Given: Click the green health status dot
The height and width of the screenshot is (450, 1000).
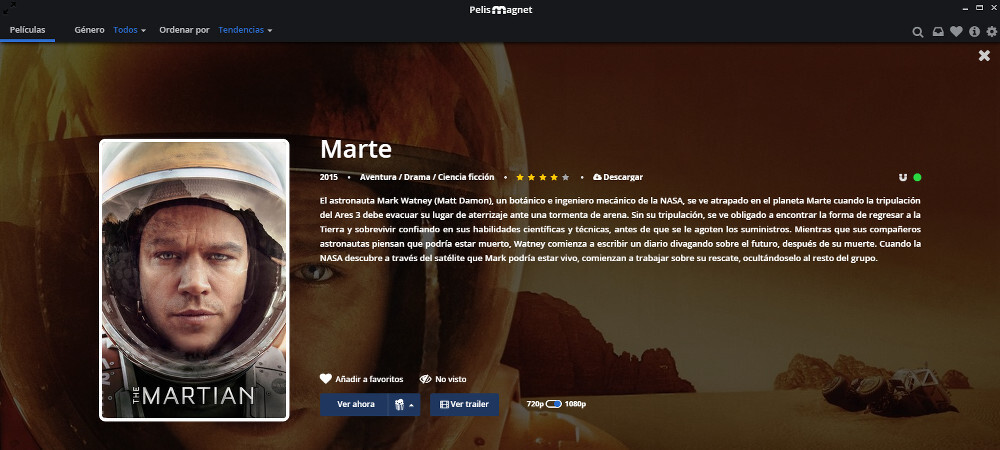Looking at the screenshot, I should pos(918,177).
